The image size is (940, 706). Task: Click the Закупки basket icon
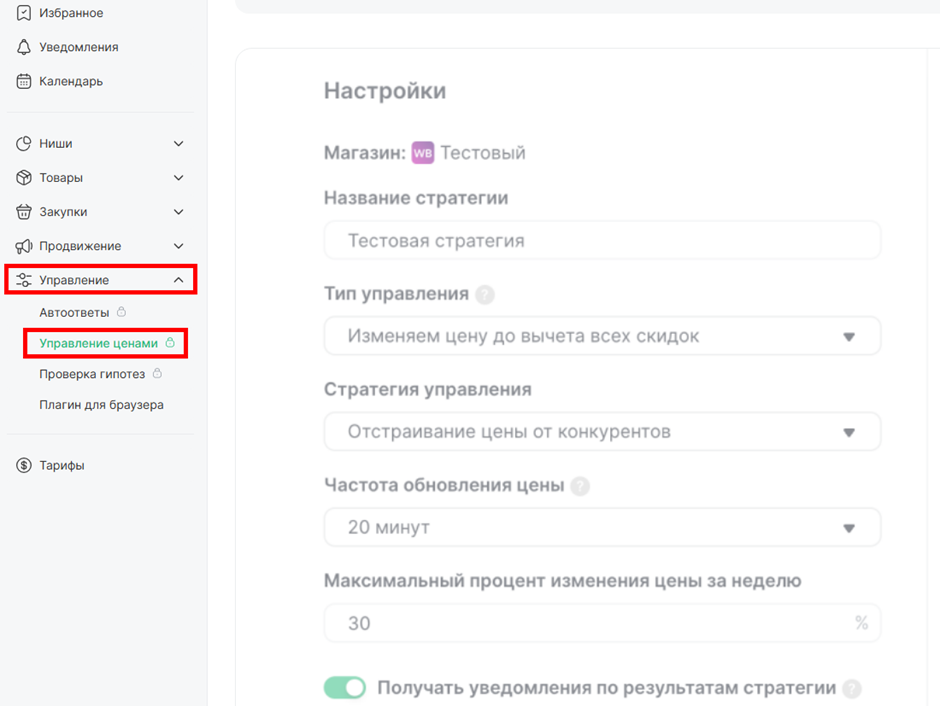pos(23,212)
